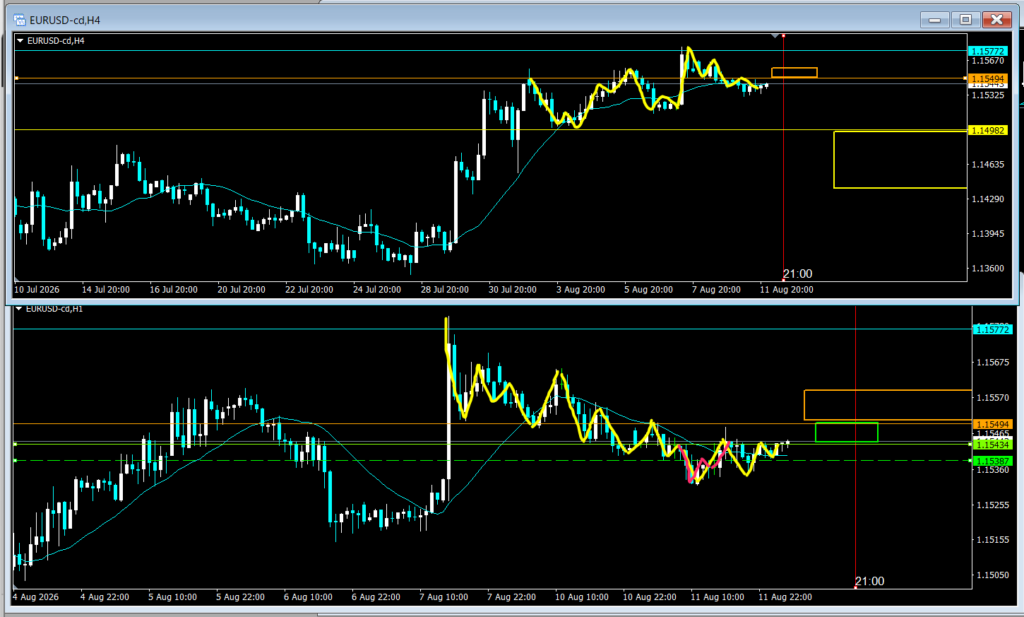
Task: Click the gray chart shift triangle on H4 chart
Action: pyautogui.click(x=775, y=36)
